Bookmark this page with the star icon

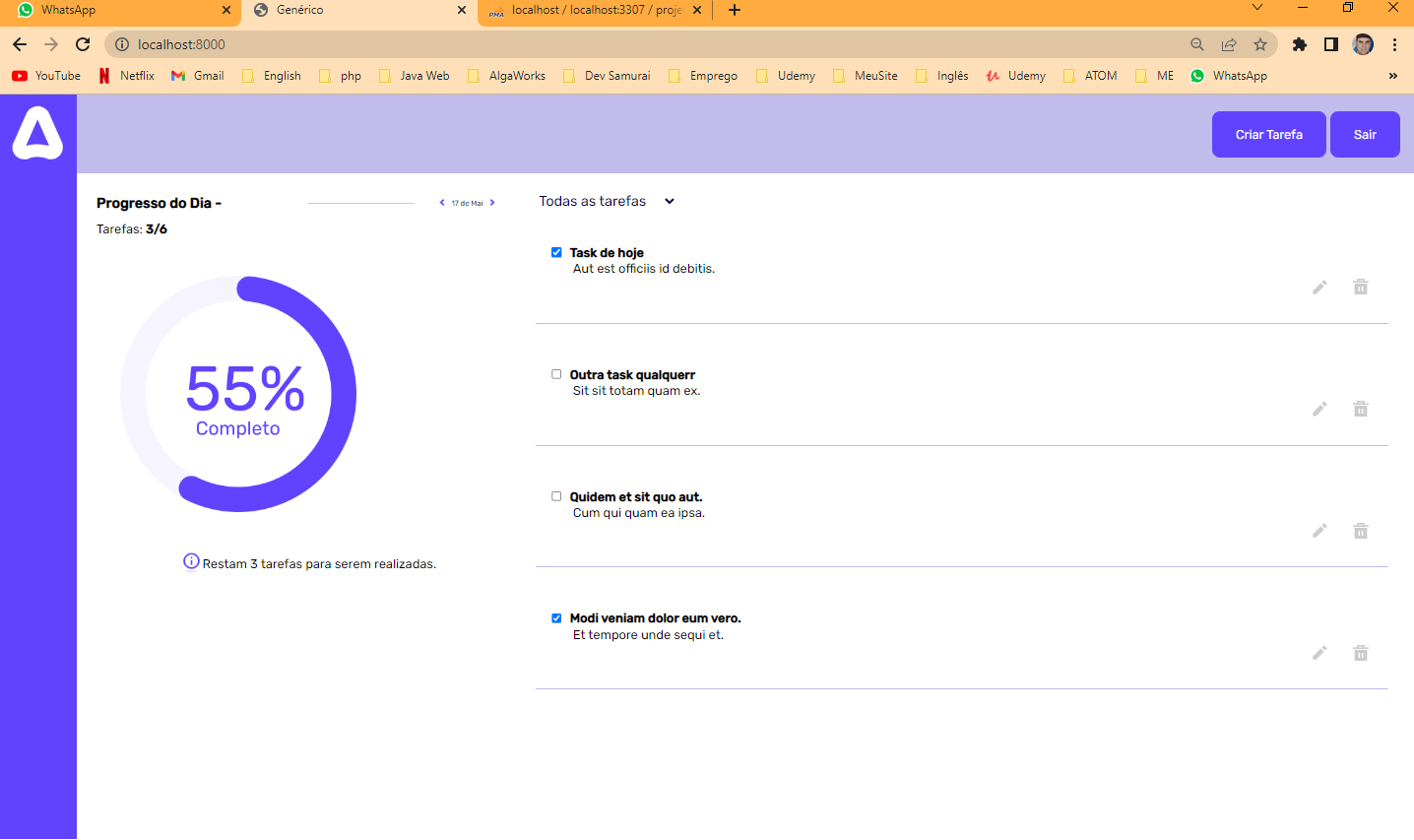[1259, 44]
